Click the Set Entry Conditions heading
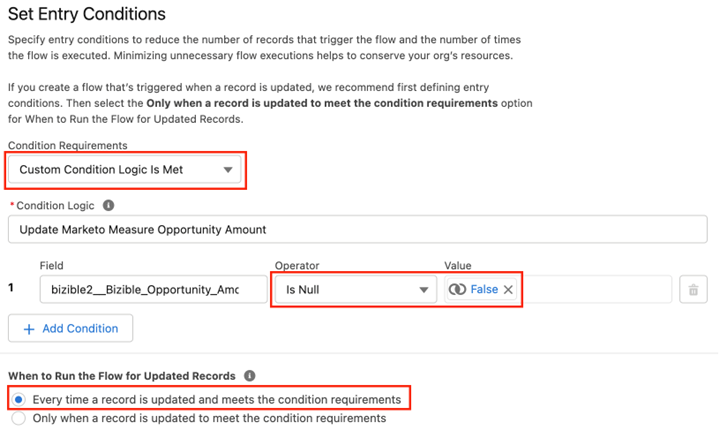This screenshot has width=720, height=438. 86,15
